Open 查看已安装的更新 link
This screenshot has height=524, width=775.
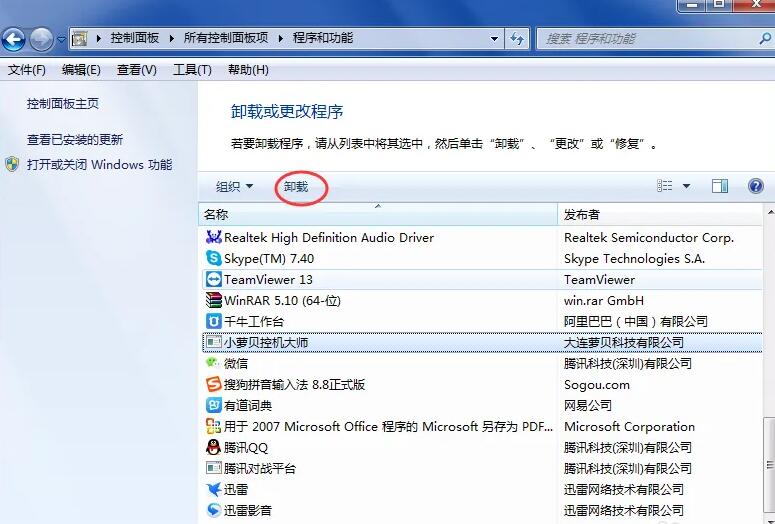[x=75, y=140]
